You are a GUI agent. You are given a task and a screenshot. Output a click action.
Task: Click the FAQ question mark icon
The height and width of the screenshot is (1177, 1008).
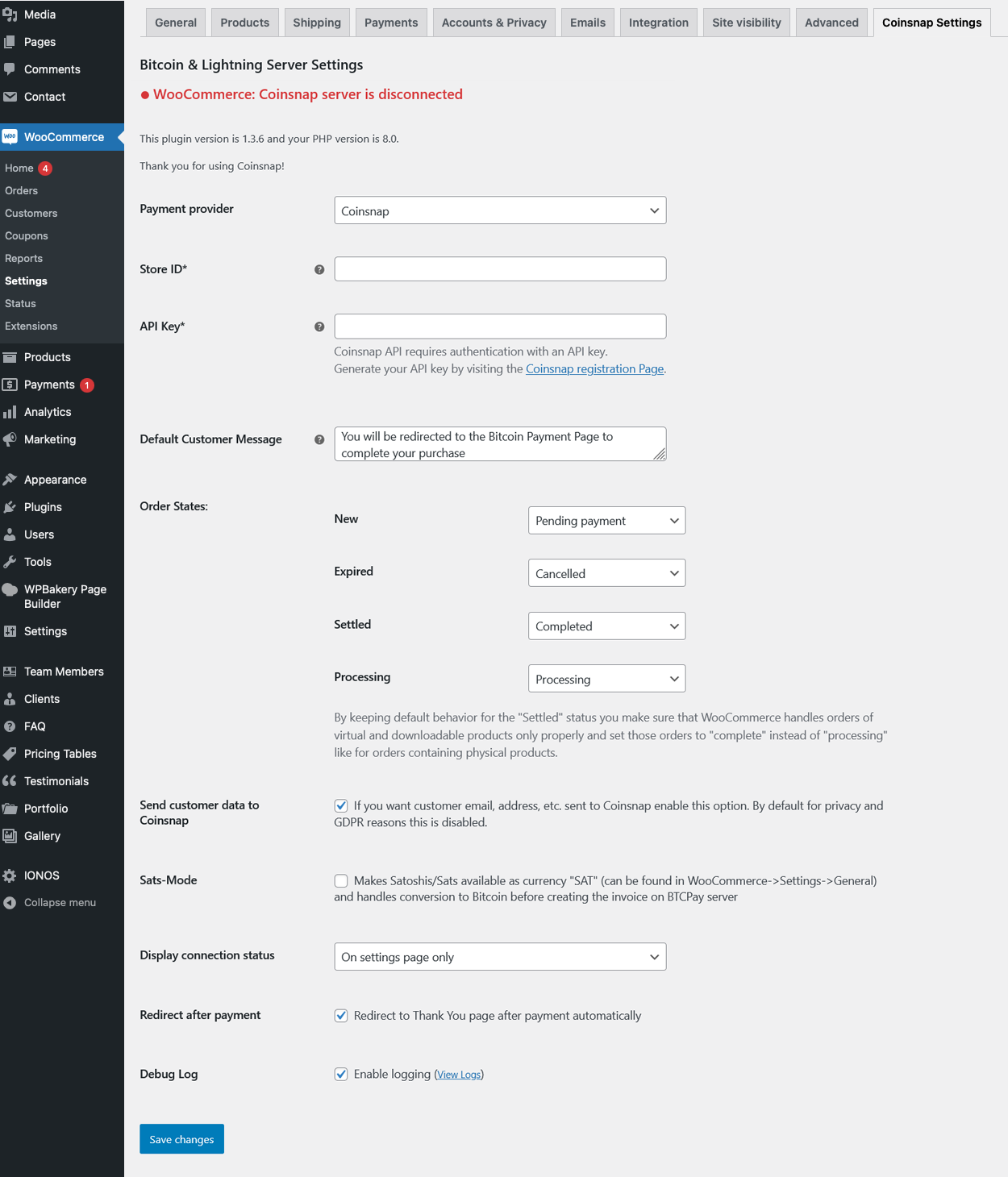pyautogui.click(x=10, y=726)
